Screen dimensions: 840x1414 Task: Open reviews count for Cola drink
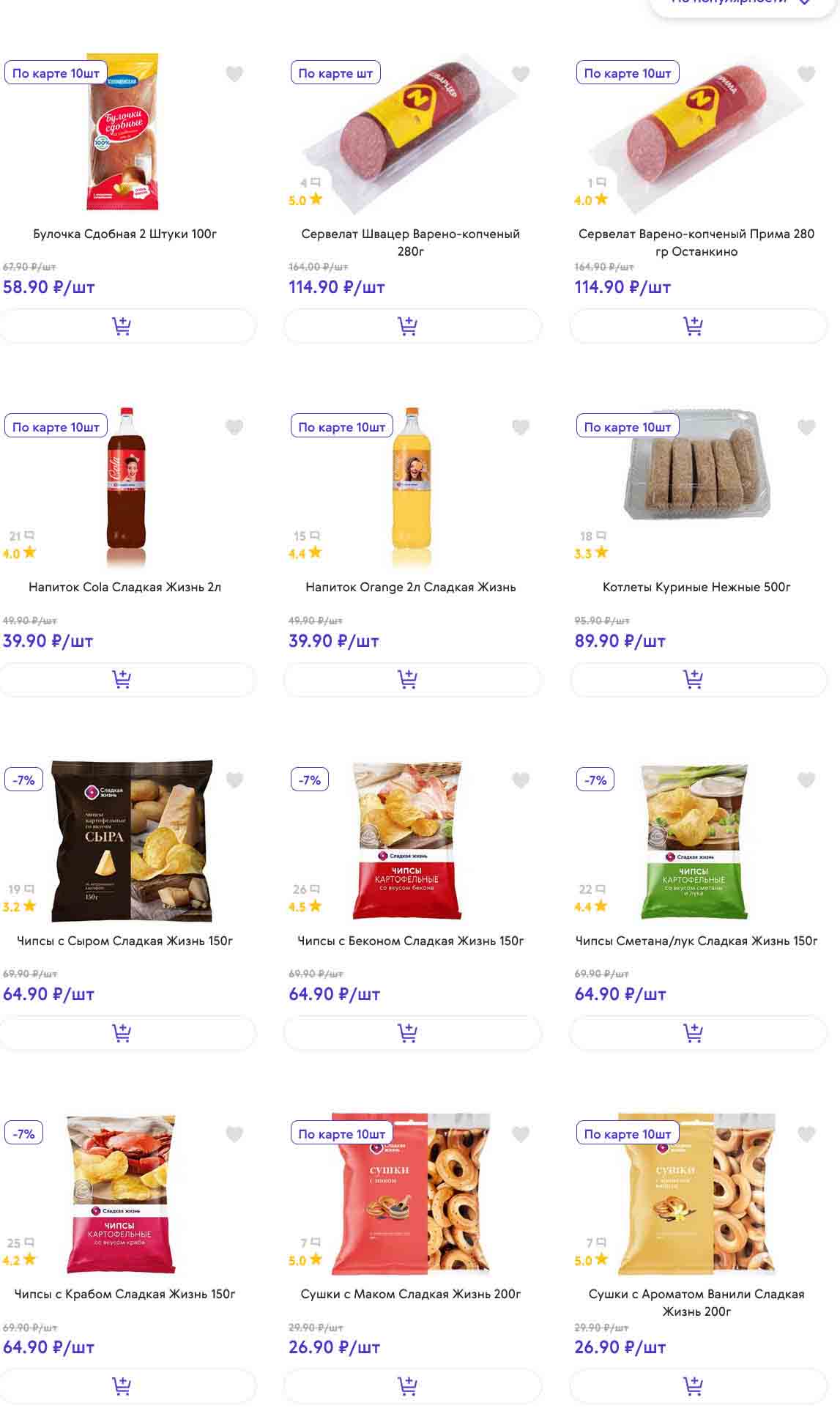[21, 536]
